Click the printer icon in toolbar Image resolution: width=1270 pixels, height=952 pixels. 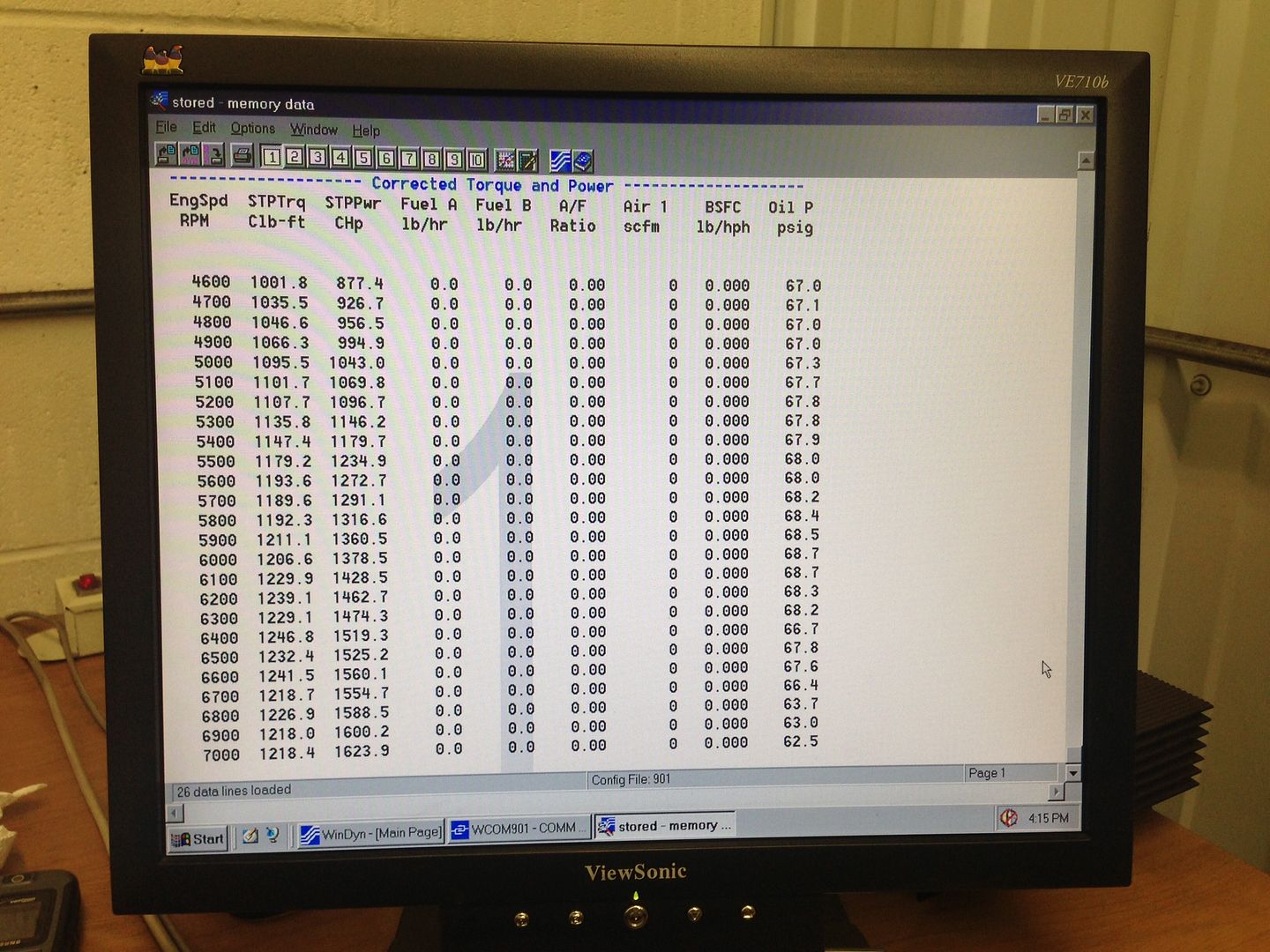[242, 156]
